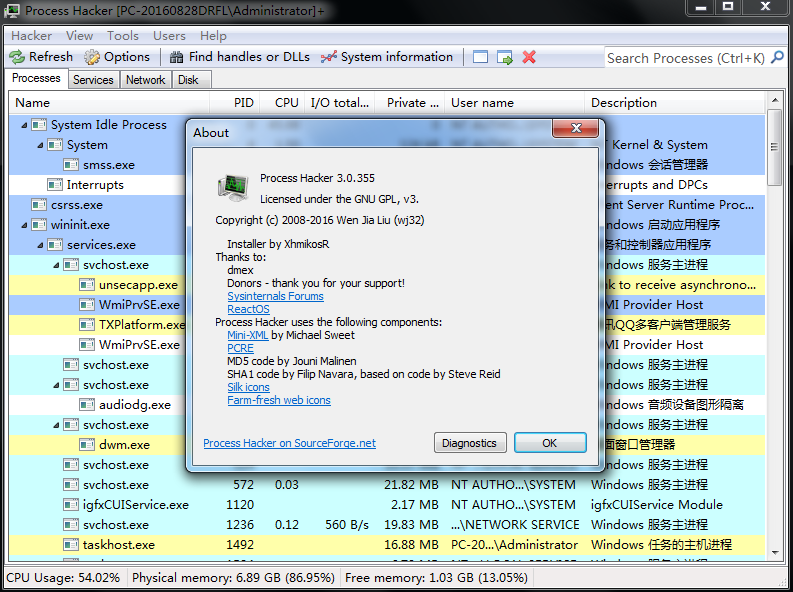Screen dimensions: 793x592
Task: Click the process list vertical scrollbar thumb
Action: (x=774, y=147)
